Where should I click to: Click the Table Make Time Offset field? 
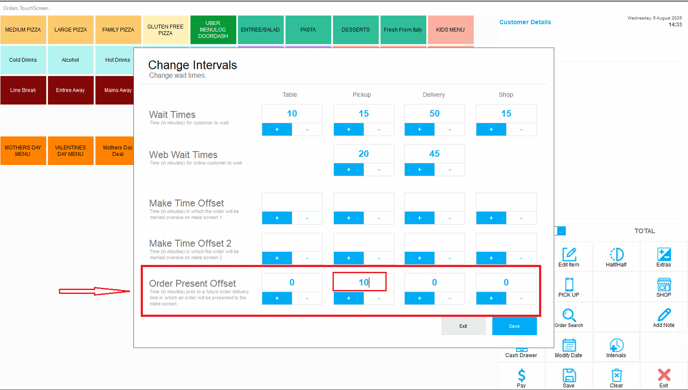pyautogui.click(x=292, y=202)
